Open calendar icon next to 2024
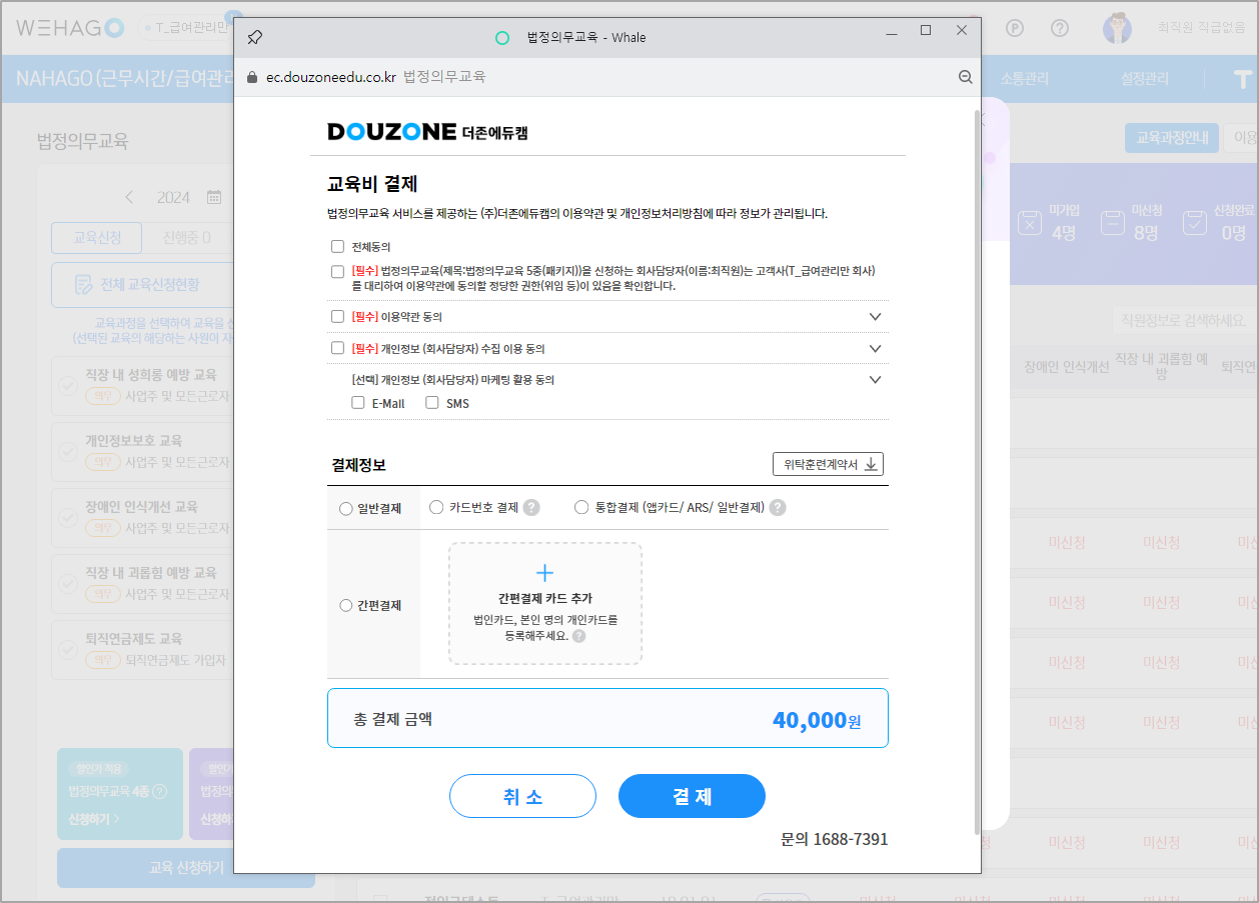Image resolution: width=1259 pixels, height=903 pixels. 214,197
